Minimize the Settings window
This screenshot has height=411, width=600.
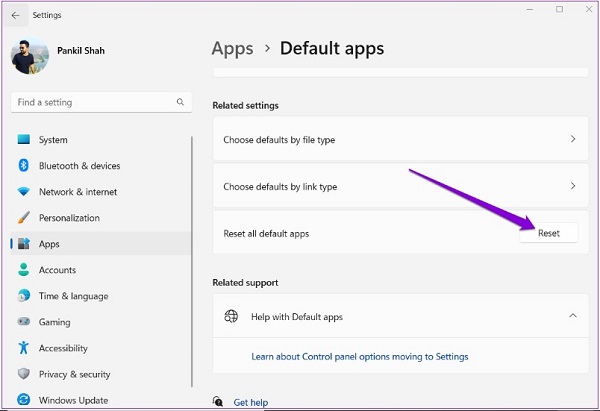coord(530,9)
